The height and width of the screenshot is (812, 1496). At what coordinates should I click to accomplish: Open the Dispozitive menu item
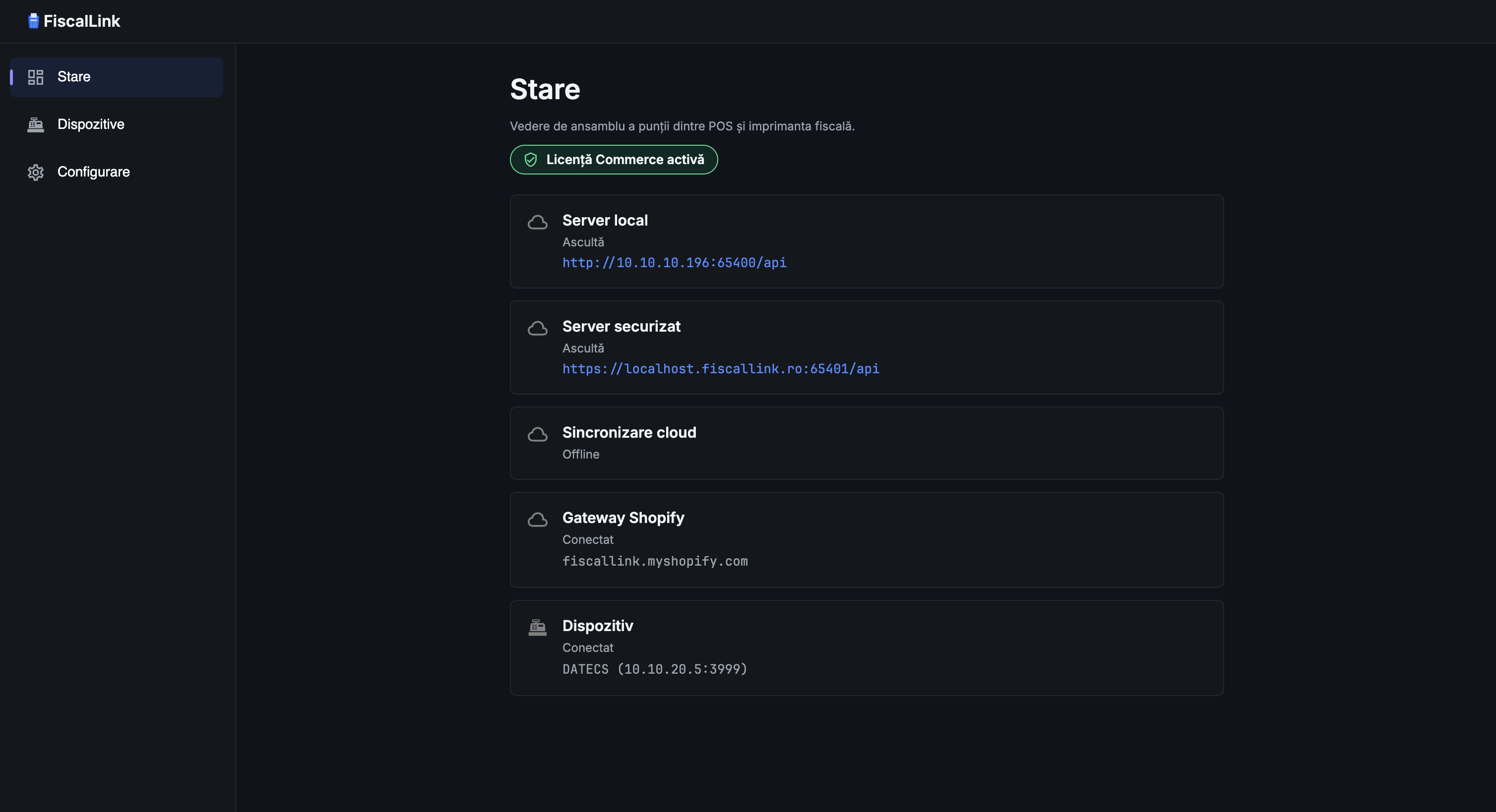[x=116, y=125]
